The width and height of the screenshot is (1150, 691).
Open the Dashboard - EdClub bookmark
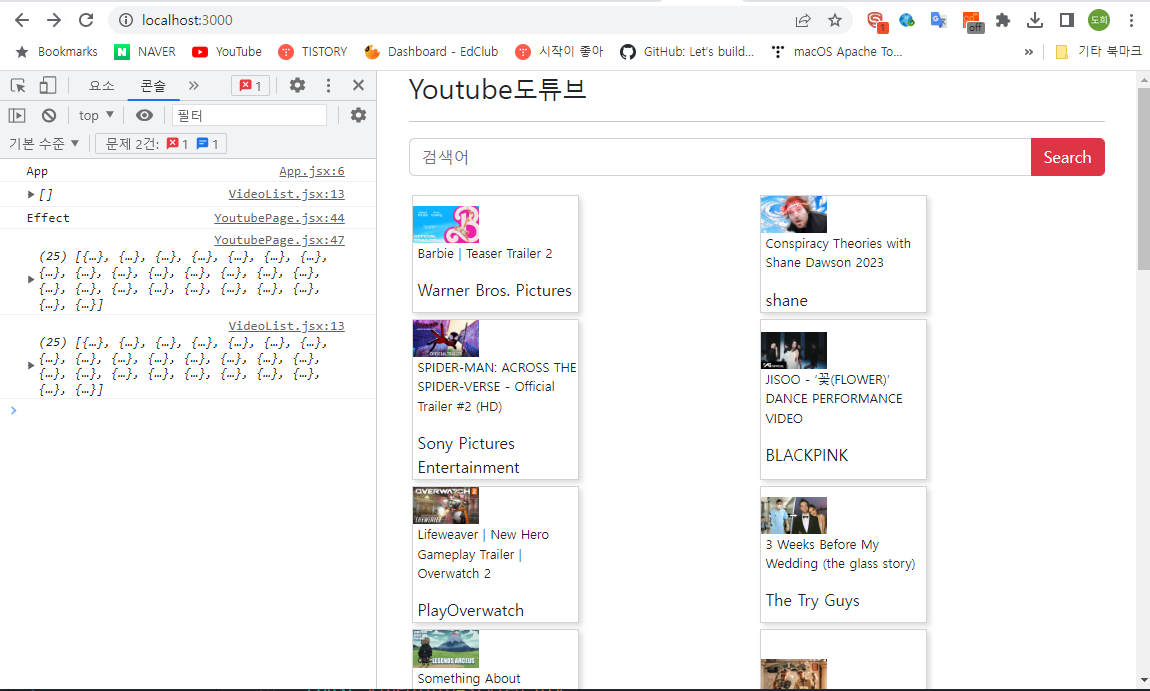point(431,52)
